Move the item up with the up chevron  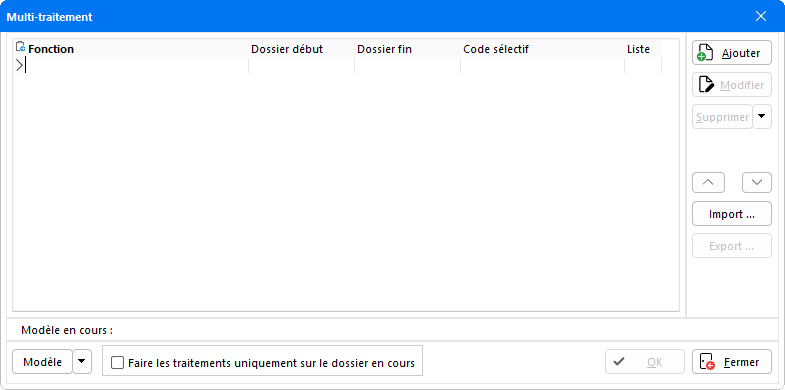tap(708, 182)
